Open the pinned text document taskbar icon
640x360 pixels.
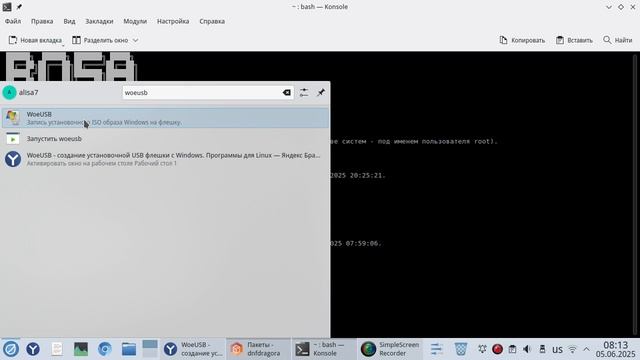point(57,349)
